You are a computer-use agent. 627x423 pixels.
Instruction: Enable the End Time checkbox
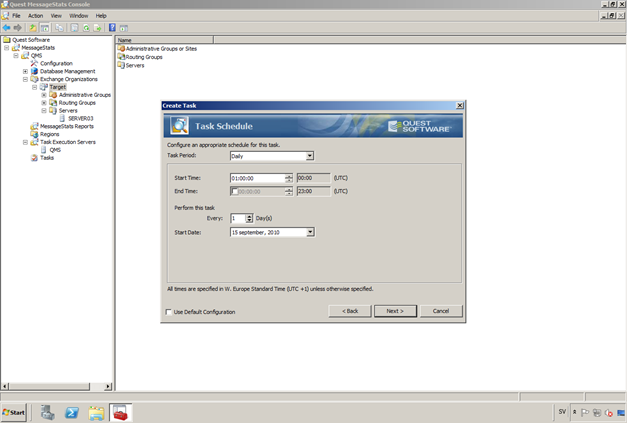coord(235,191)
